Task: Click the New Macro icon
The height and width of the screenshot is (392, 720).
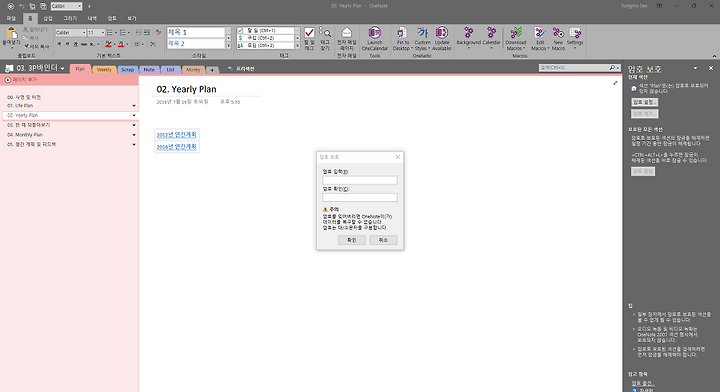Action: tap(558, 33)
